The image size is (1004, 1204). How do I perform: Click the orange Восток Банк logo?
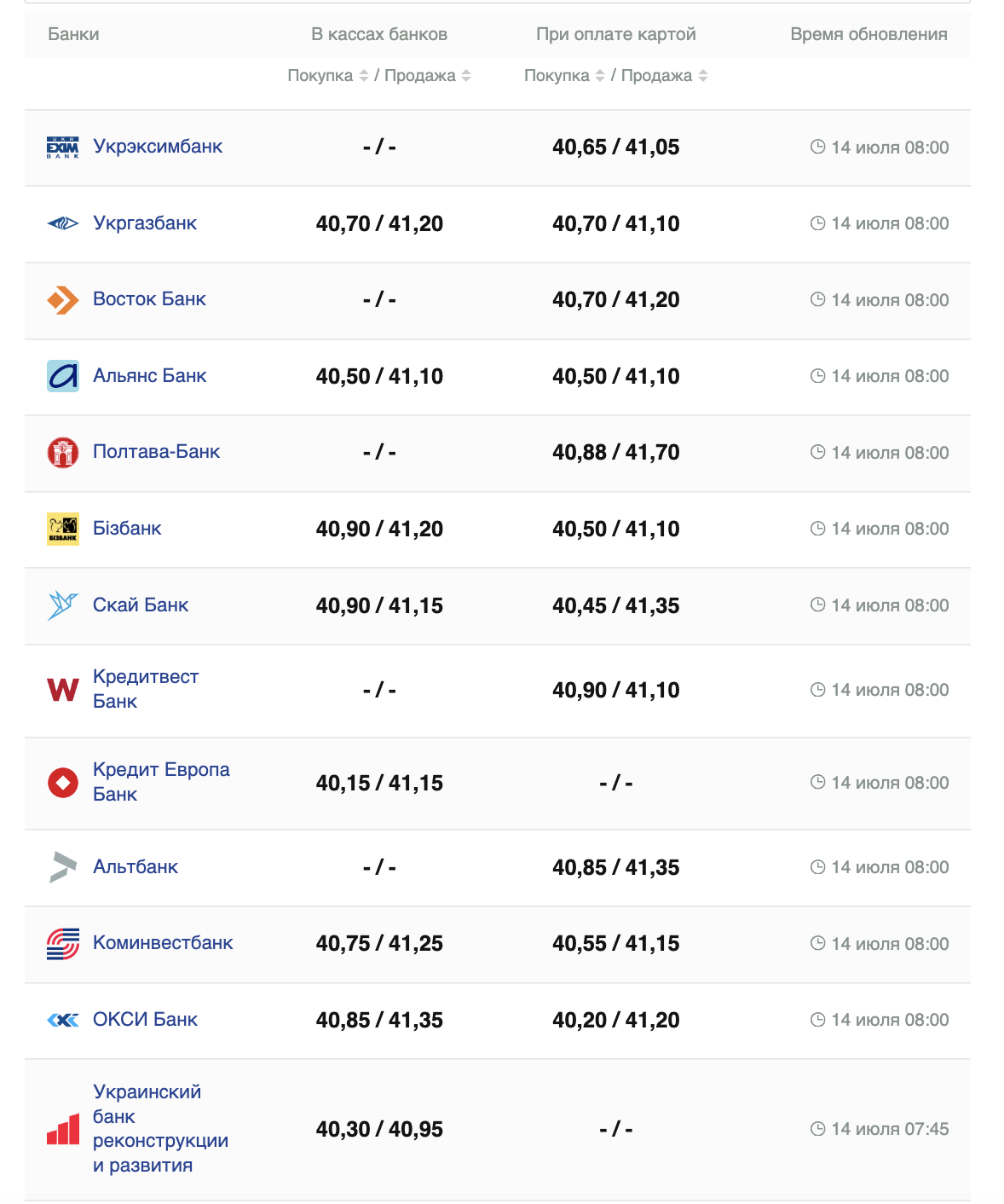[62, 300]
